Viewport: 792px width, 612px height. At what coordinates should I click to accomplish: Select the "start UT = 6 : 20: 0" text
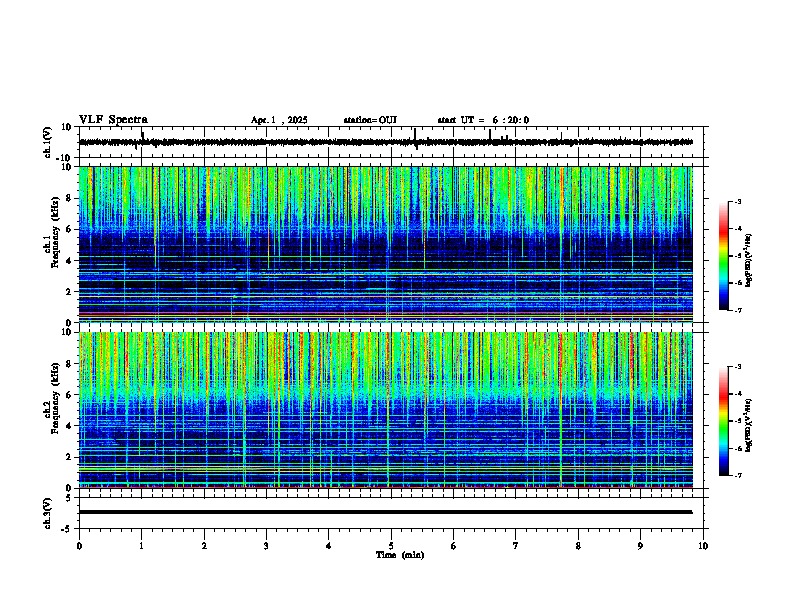coord(483,120)
